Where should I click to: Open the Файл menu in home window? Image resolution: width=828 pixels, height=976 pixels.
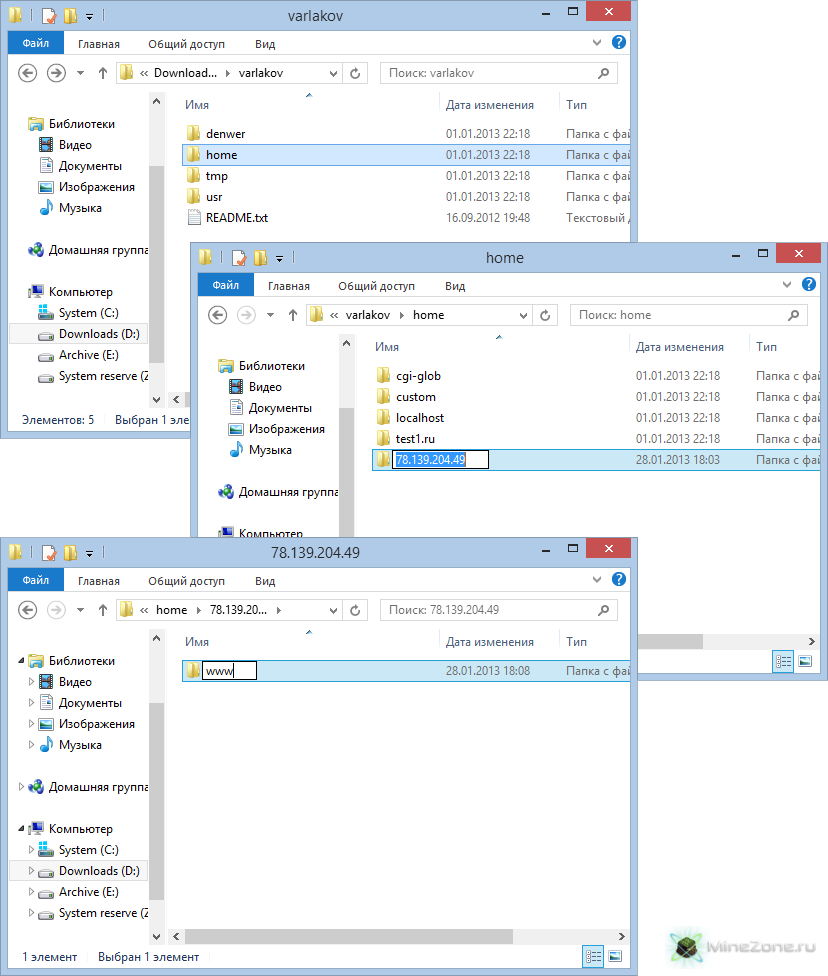pyautogui.click(x=225, y=286)
